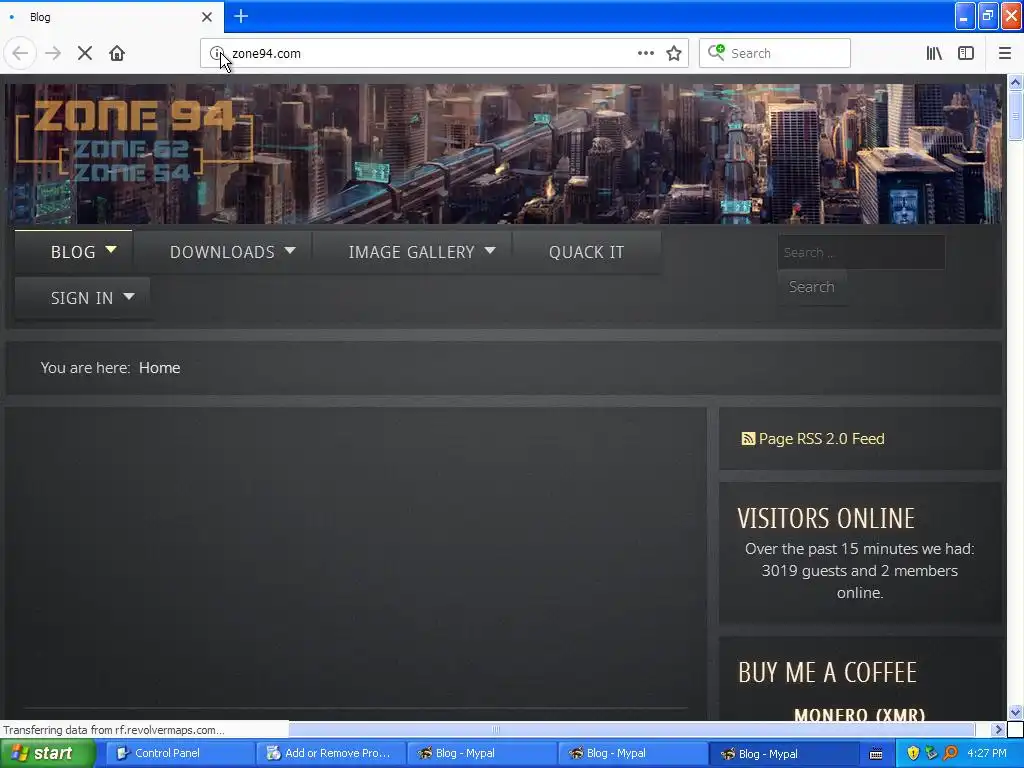
Task: Click the 4:27 PM clock
Action: pyautogui.click(x=987, y=753)
